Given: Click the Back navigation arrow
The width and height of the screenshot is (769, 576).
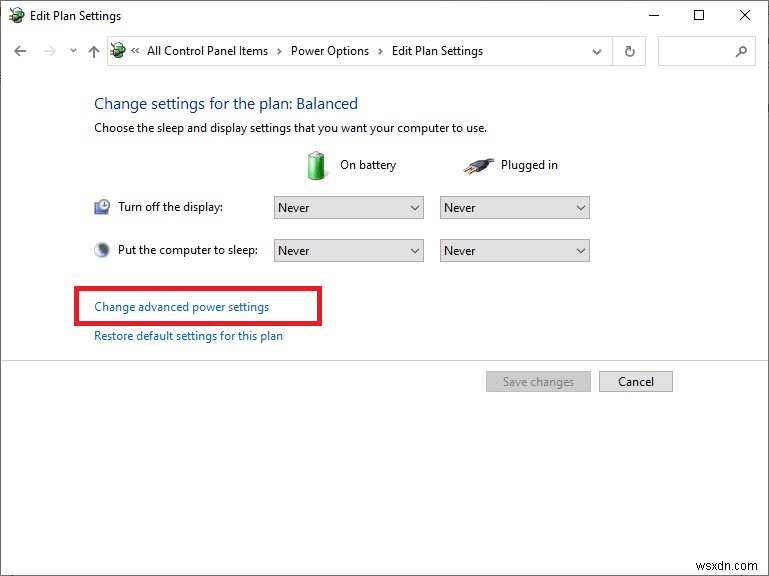Looking at the screenshot, I should click(20, 51).
